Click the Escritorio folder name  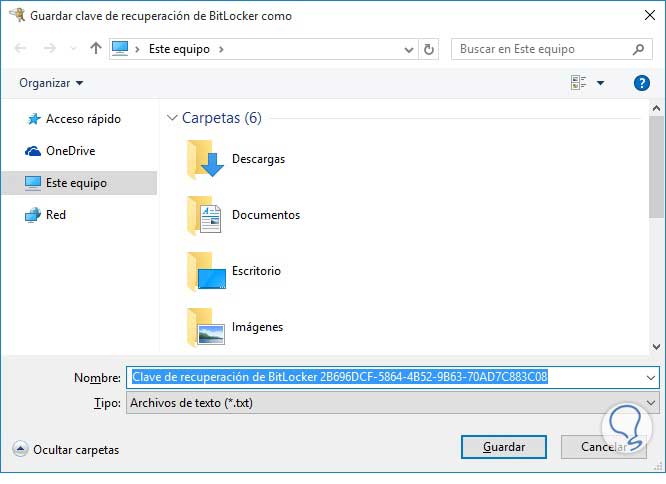point(256,271)
